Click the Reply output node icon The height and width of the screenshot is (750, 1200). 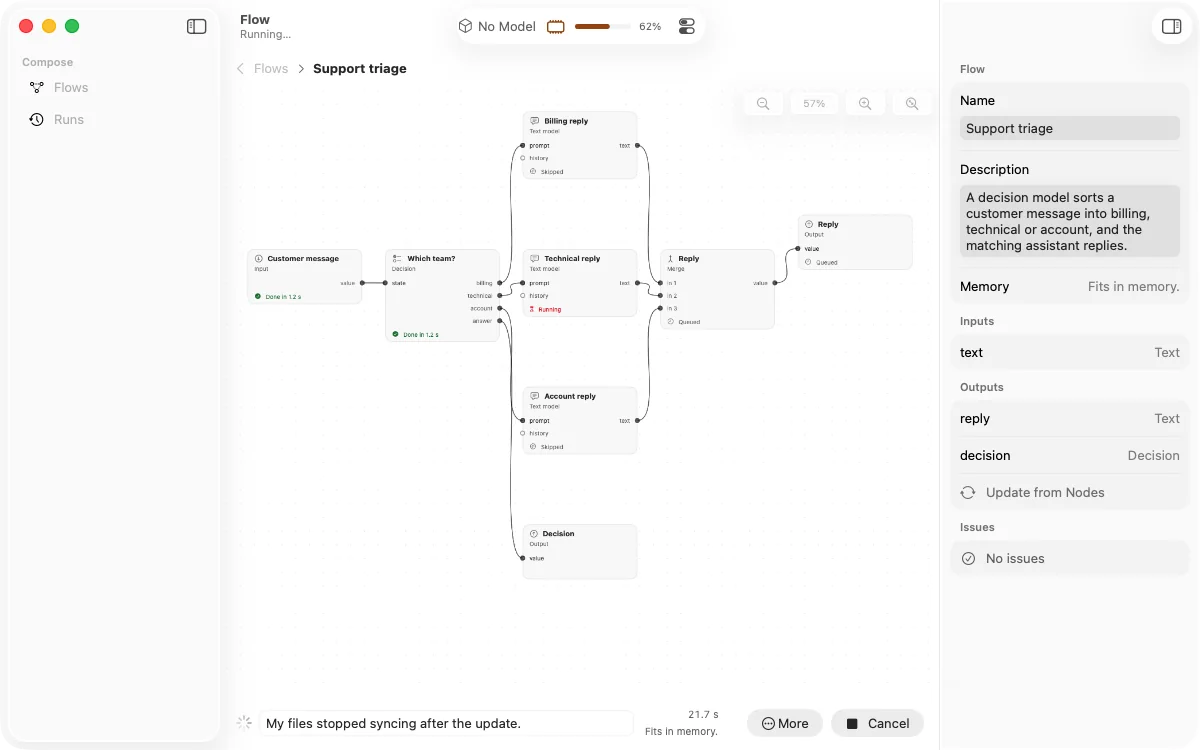tap(809, 225)
